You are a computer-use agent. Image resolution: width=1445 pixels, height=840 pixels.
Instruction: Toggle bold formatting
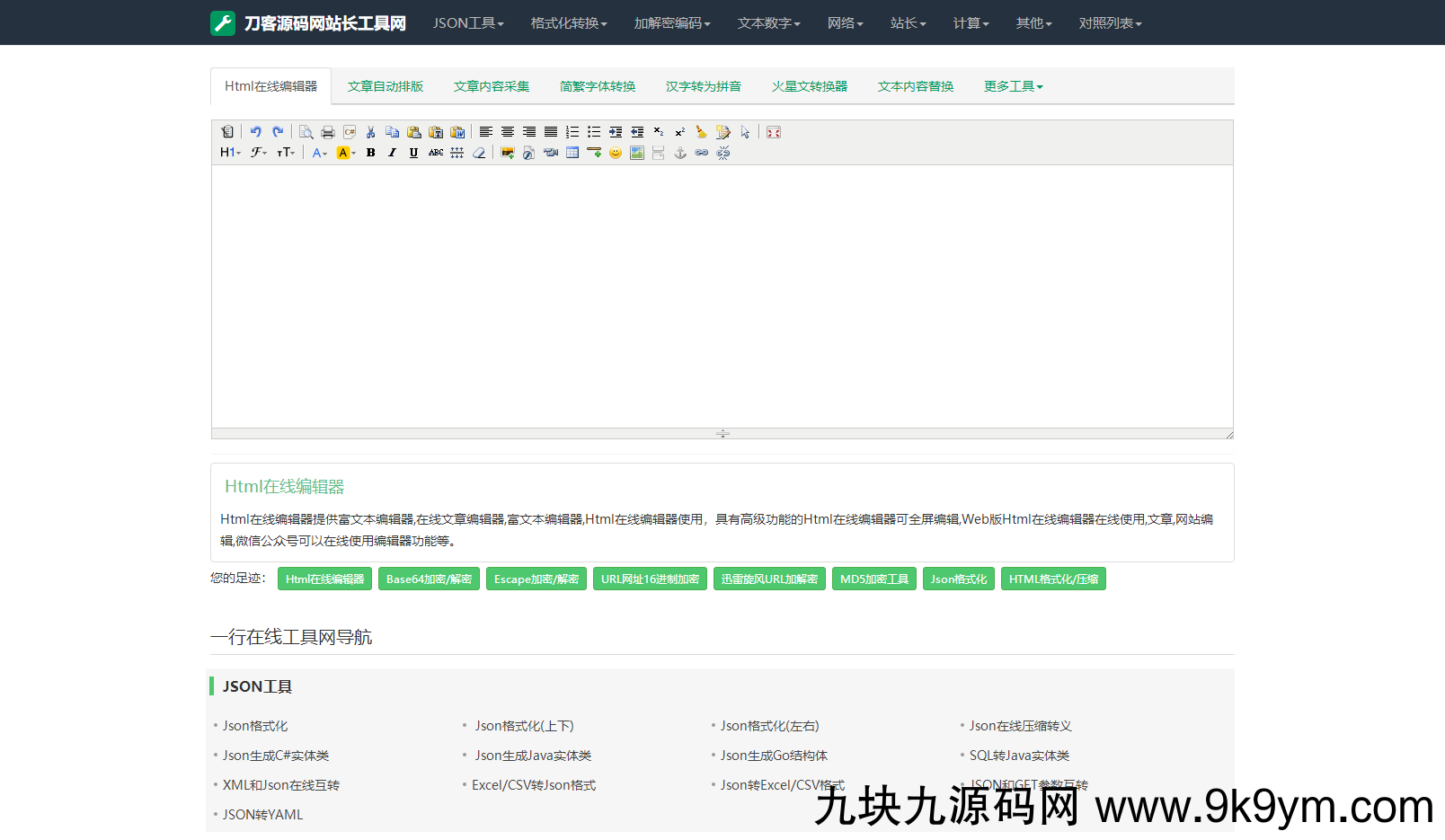pyautogui.click(x=370, y=153)
